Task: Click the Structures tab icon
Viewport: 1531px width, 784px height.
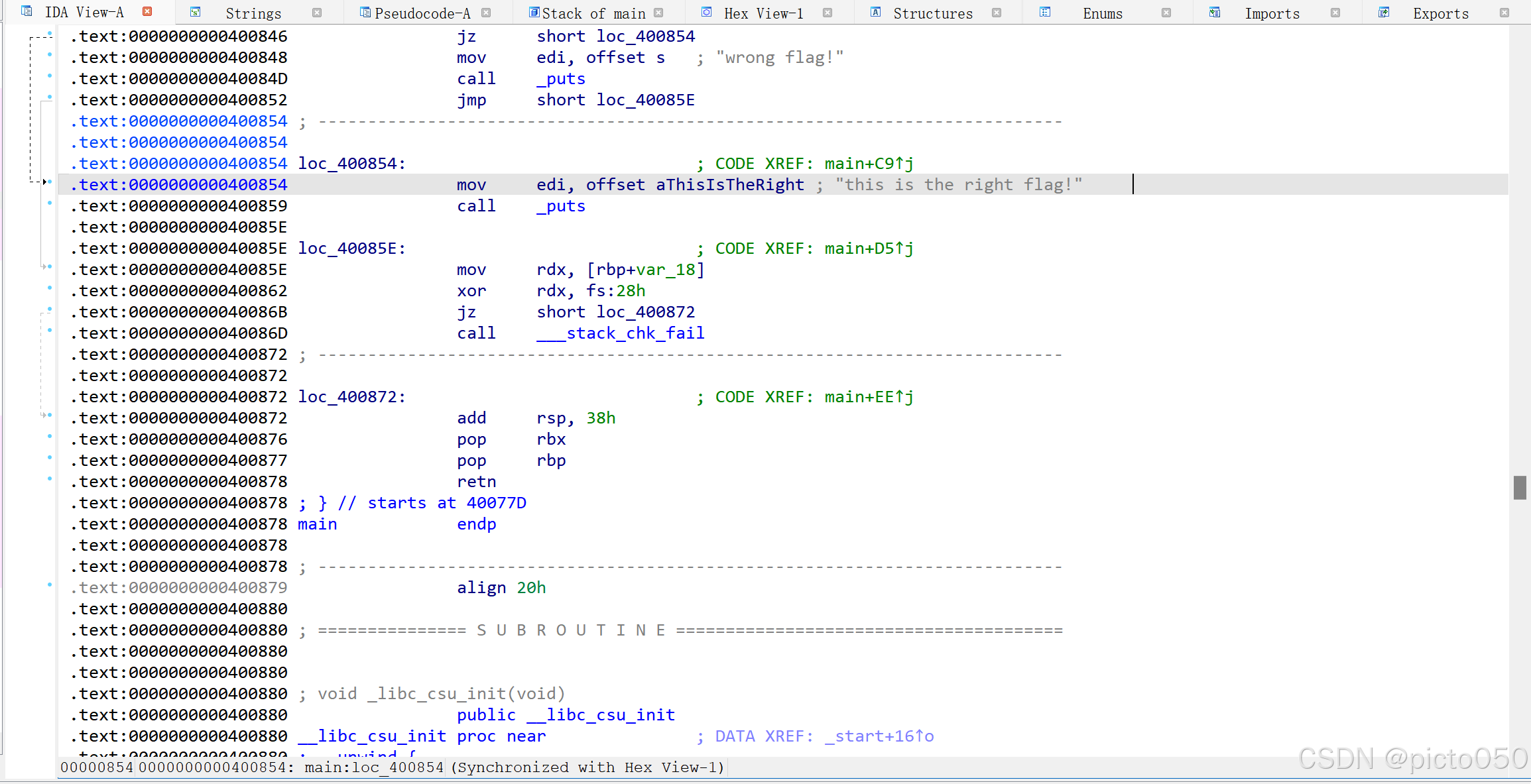Action: (876, 12)
